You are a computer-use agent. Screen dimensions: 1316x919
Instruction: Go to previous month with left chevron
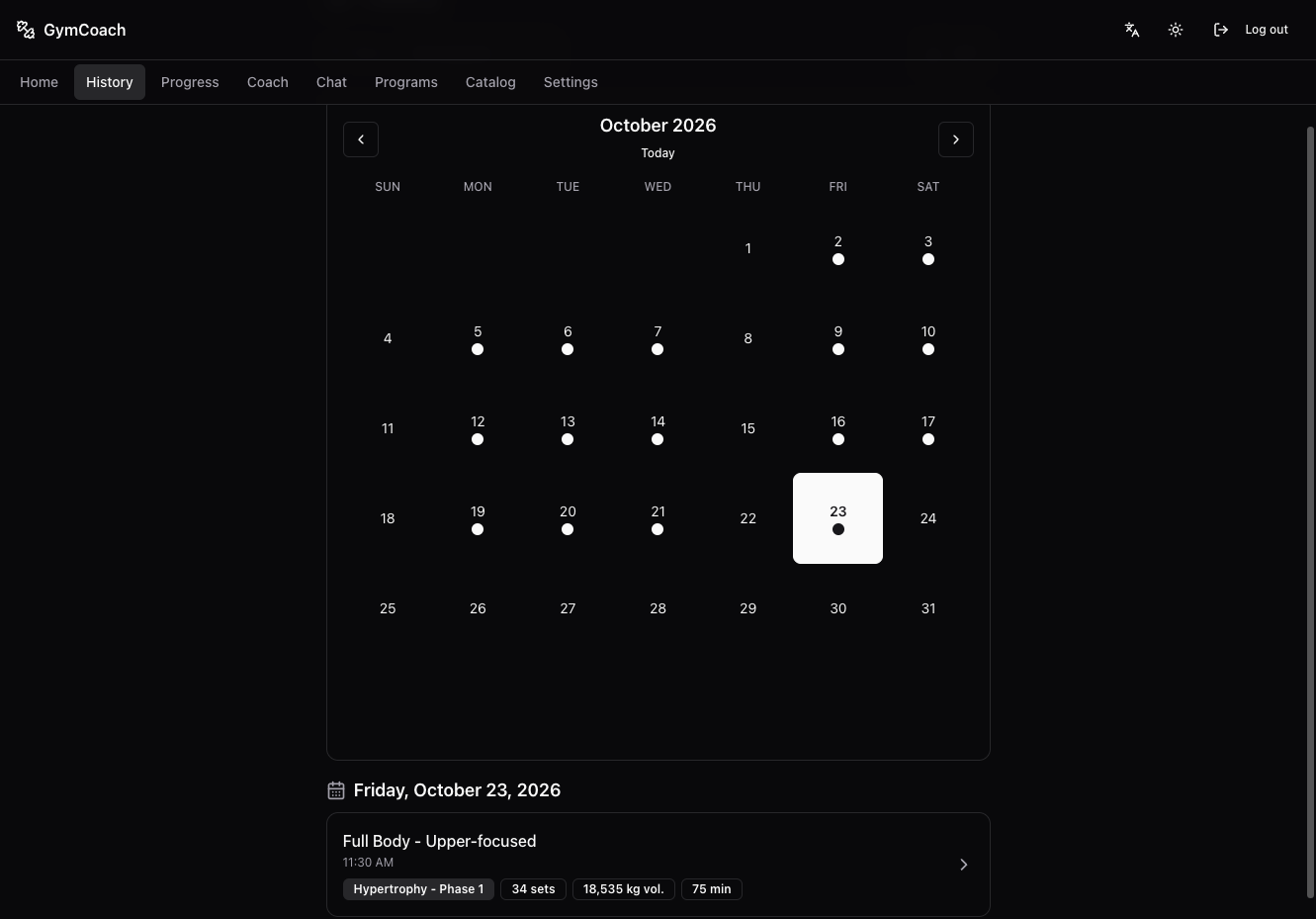click(361, 139)
